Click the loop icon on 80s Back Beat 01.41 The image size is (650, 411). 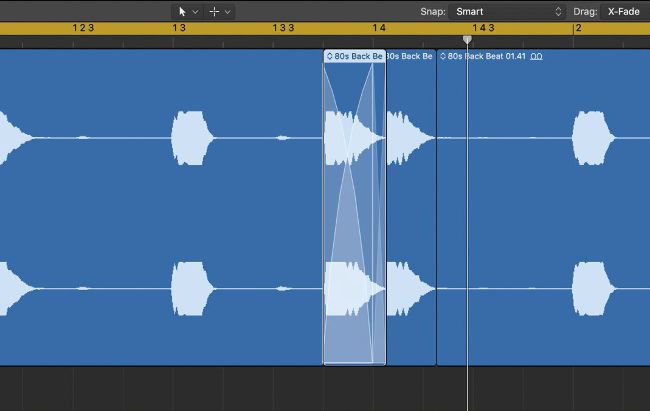(x=536, y=56)
